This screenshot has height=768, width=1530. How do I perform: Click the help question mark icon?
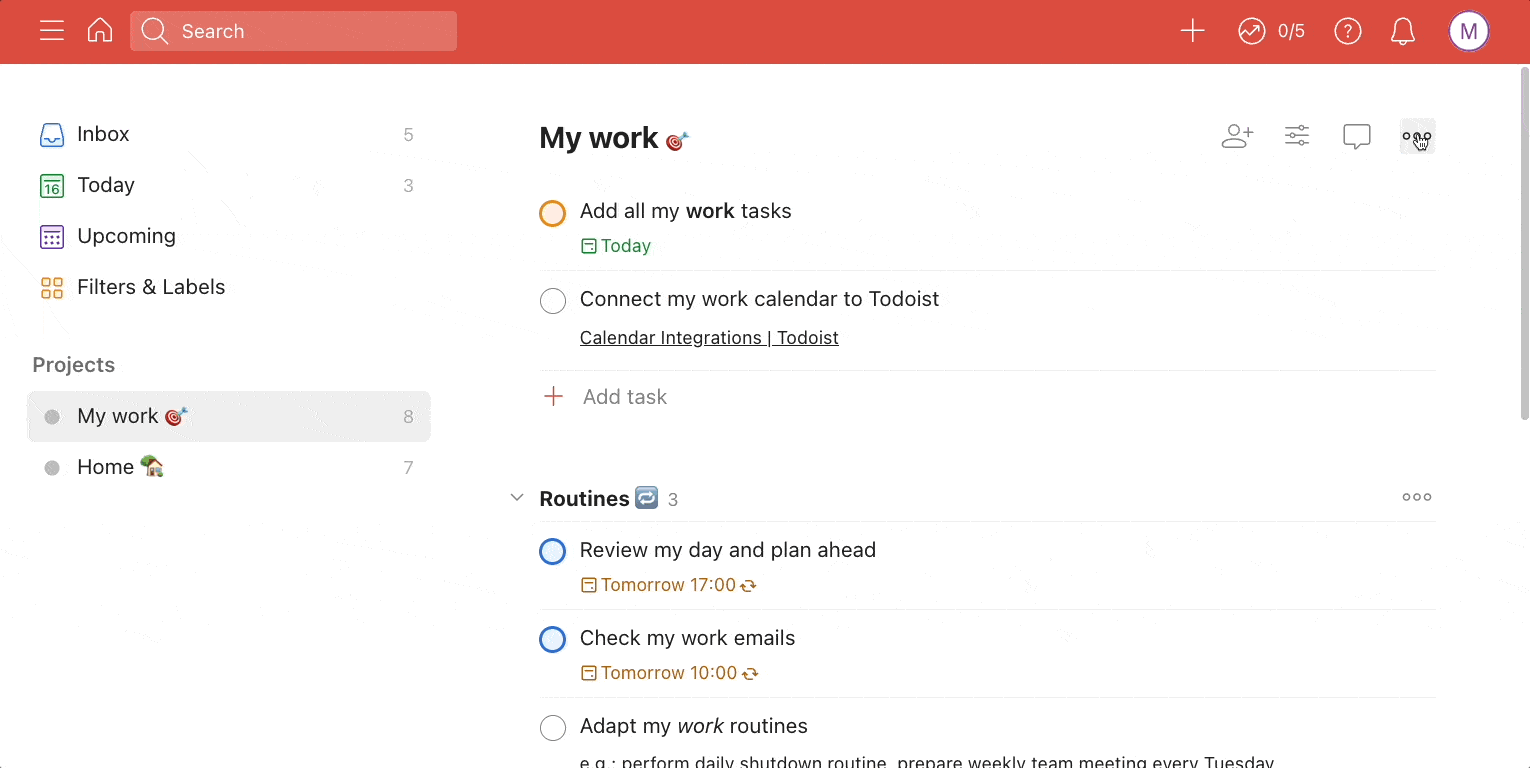1347,31
